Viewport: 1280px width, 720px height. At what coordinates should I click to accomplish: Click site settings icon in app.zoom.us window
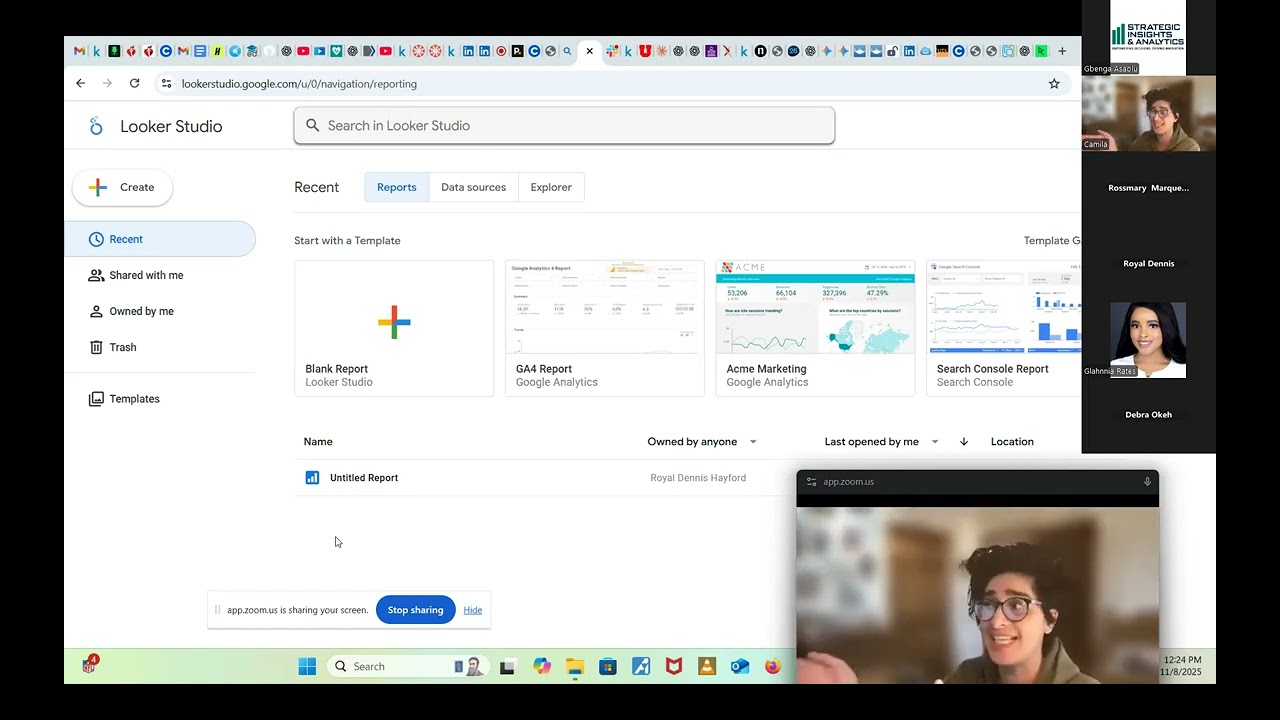[x=811, y=482]
